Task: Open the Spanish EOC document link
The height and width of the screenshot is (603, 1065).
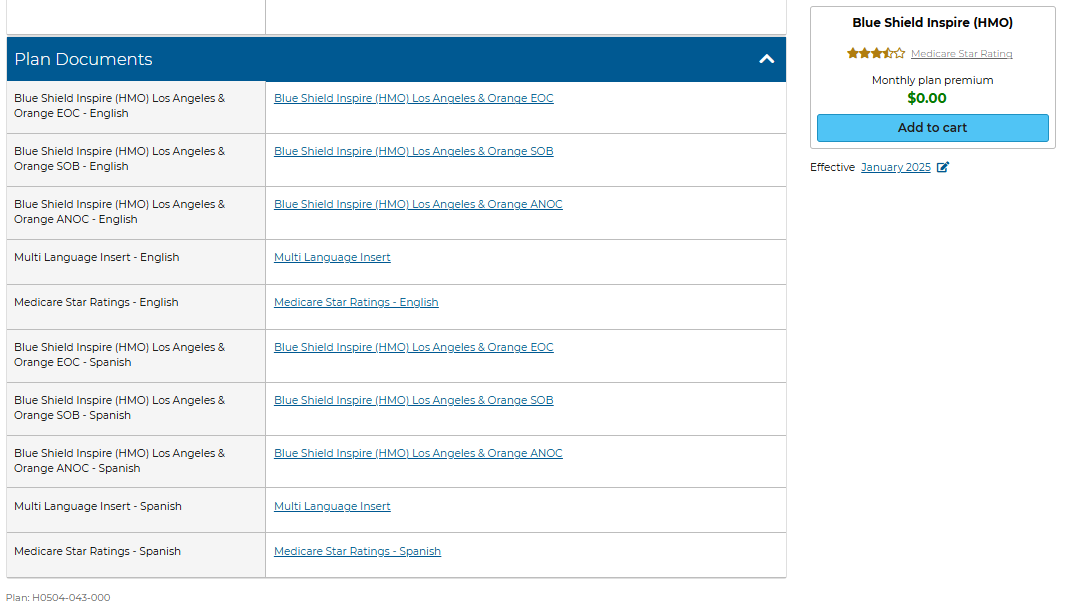Action: coord(414,347)
